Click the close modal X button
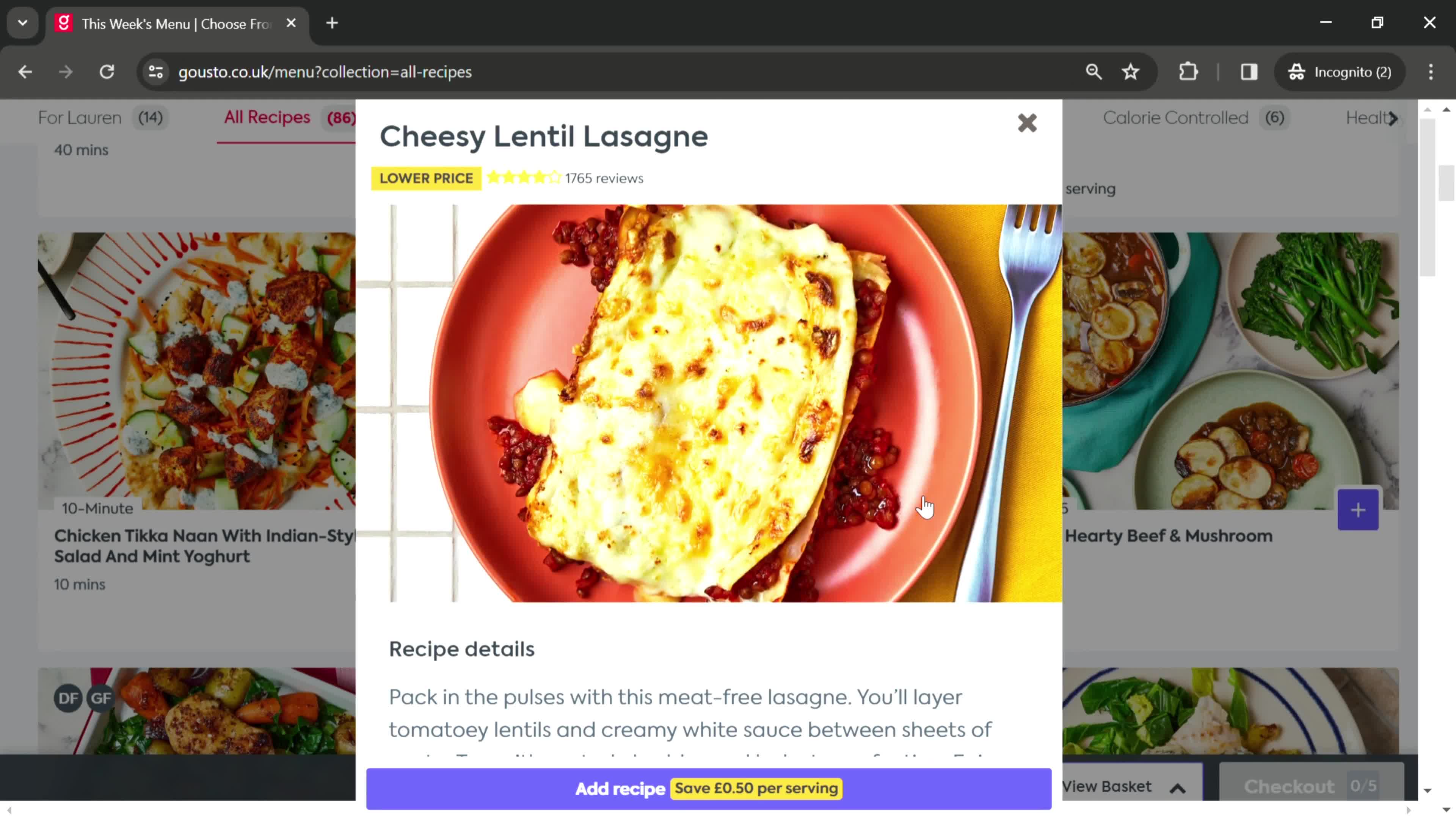 [x=1028, y=122]
